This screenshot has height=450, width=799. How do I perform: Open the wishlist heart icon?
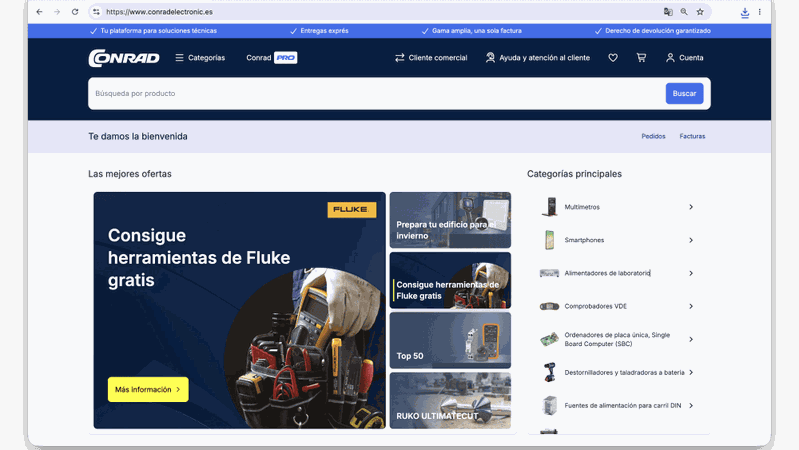coord(613,58)
